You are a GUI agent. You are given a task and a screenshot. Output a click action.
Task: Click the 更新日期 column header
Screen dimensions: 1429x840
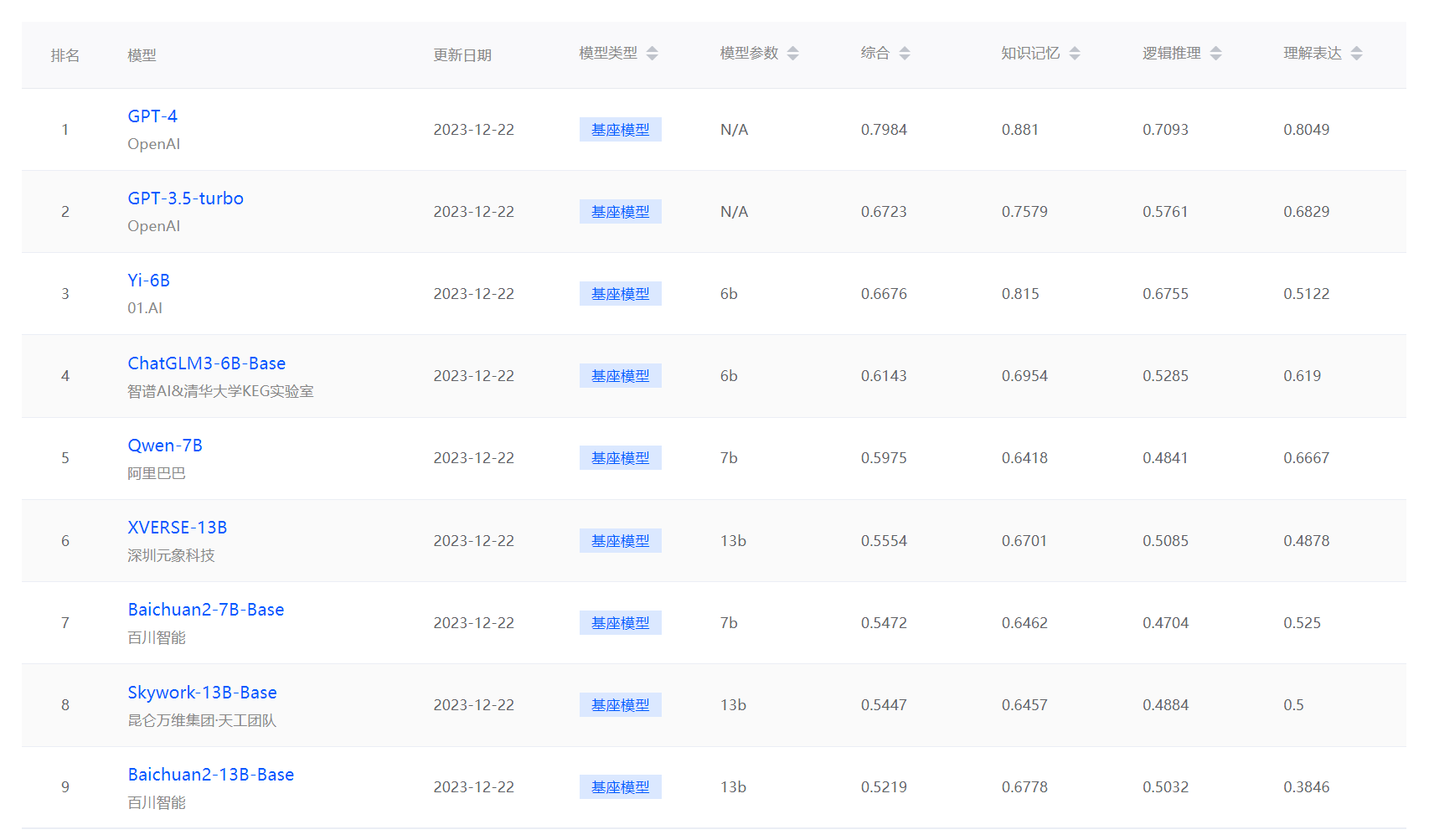(462, 55)
